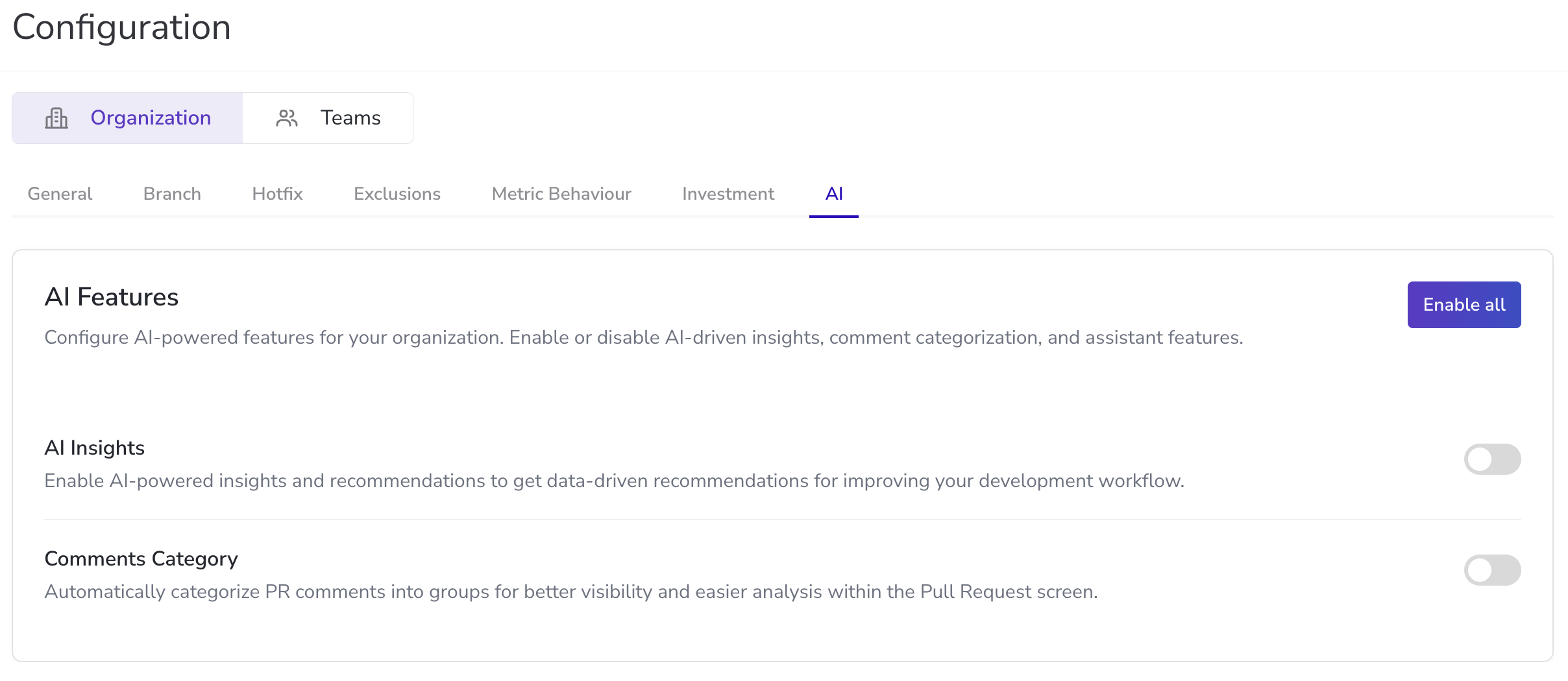Open the General tab

point(60,194)
